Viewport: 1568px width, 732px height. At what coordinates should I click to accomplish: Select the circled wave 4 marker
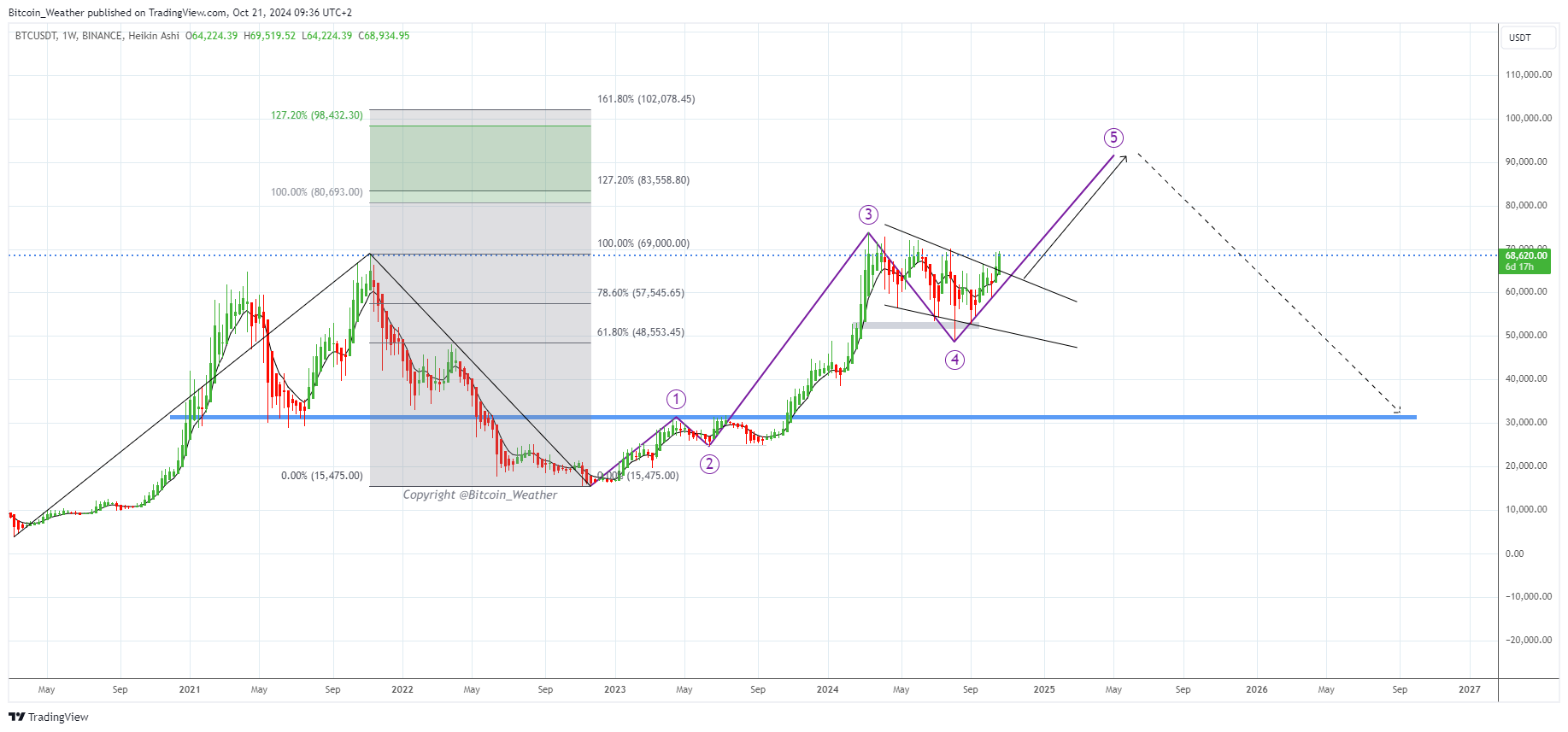coord(954,360)
